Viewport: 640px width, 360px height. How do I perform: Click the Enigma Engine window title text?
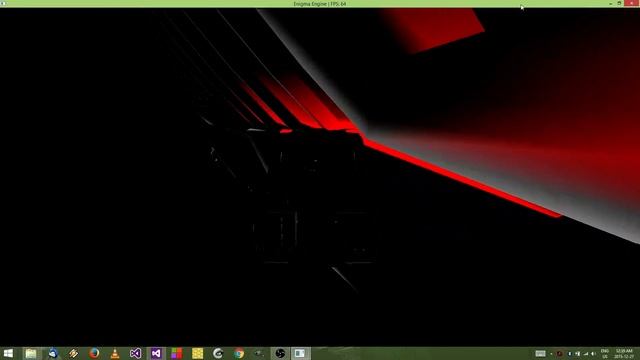(x=320, y=4)
